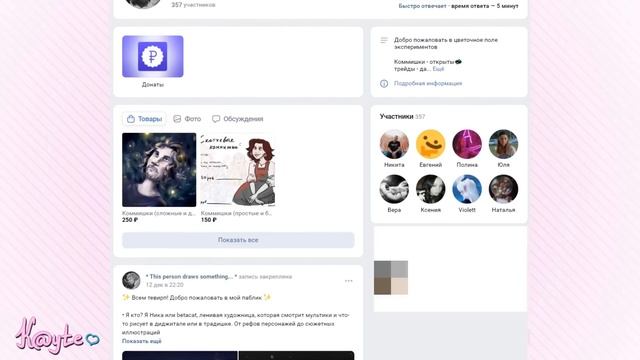Click the price text '150 ₽'

(209, 220)
